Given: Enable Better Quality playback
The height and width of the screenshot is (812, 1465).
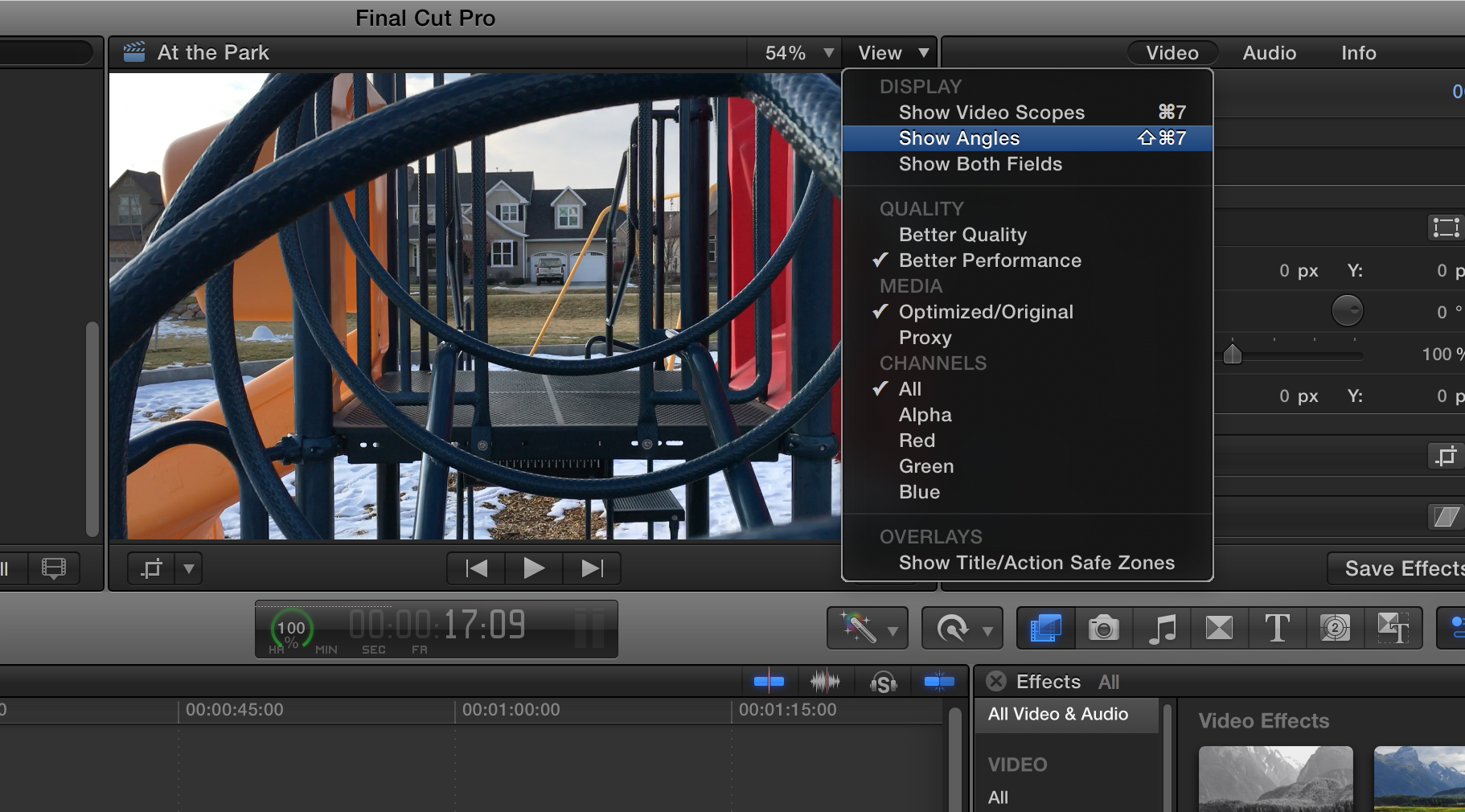Looking at the screenshot, I should [x=1027, y=235].
